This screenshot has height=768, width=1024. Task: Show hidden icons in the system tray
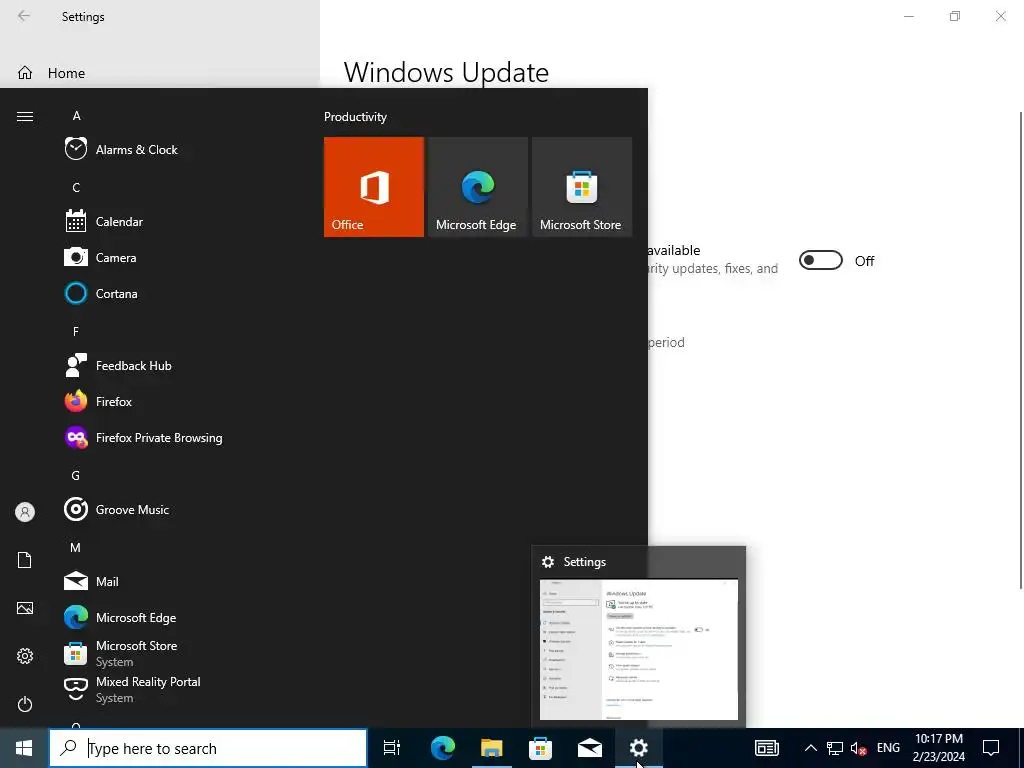[x=810, y=748]
